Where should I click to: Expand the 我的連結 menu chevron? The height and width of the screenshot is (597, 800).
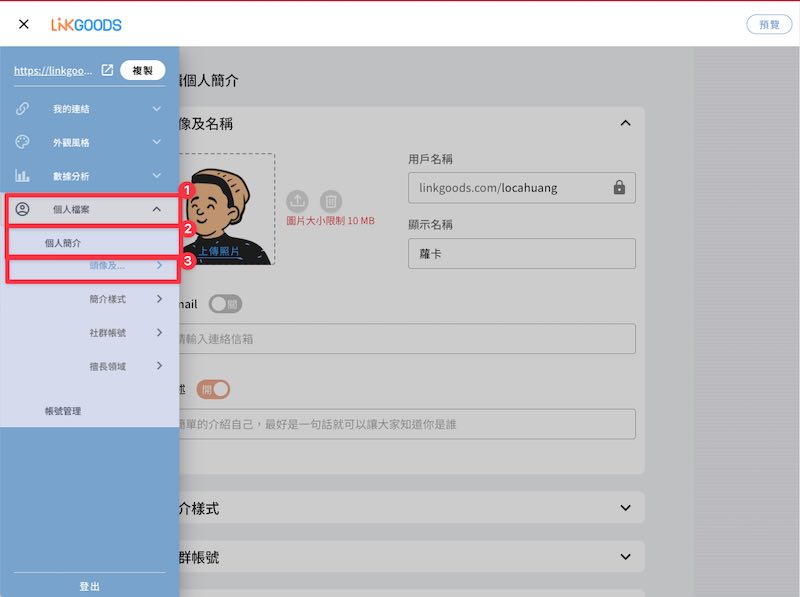coord(157,108)
